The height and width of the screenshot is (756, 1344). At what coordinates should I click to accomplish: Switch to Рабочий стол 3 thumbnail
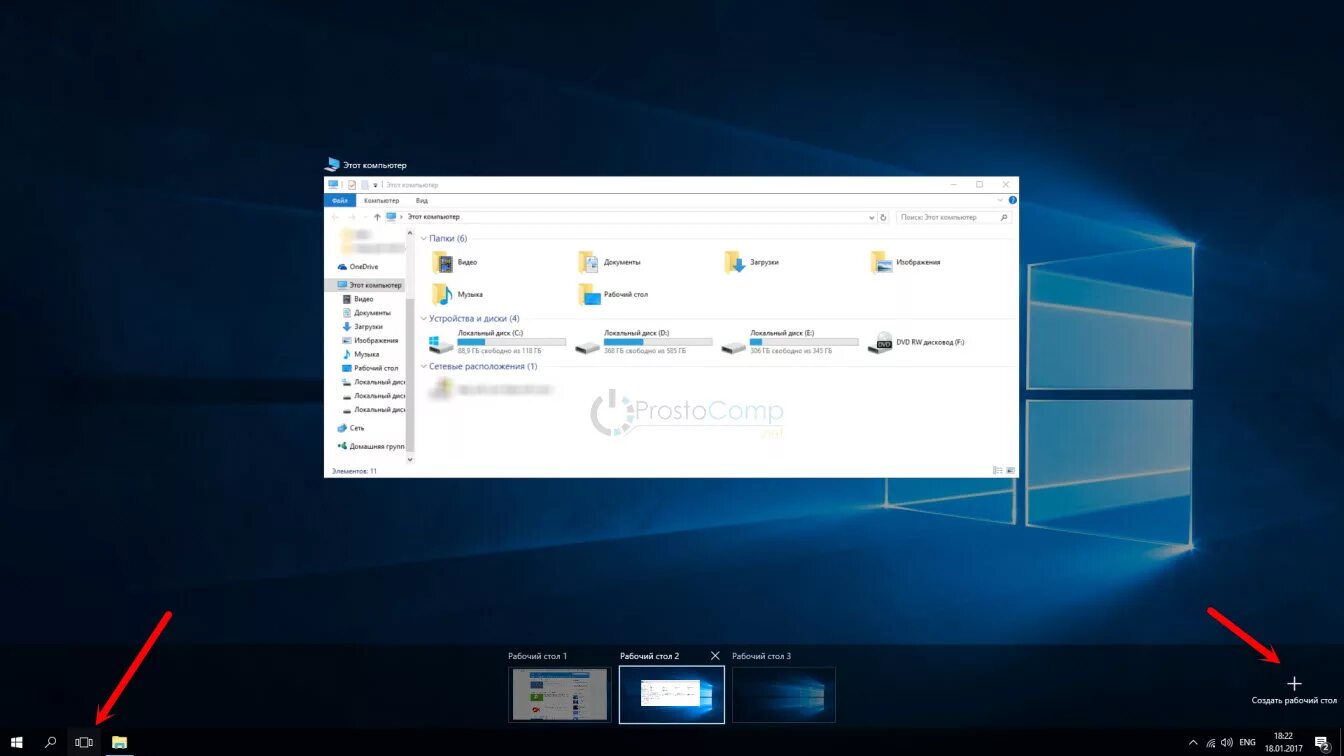pyautogui.click(x=784, y=694)
